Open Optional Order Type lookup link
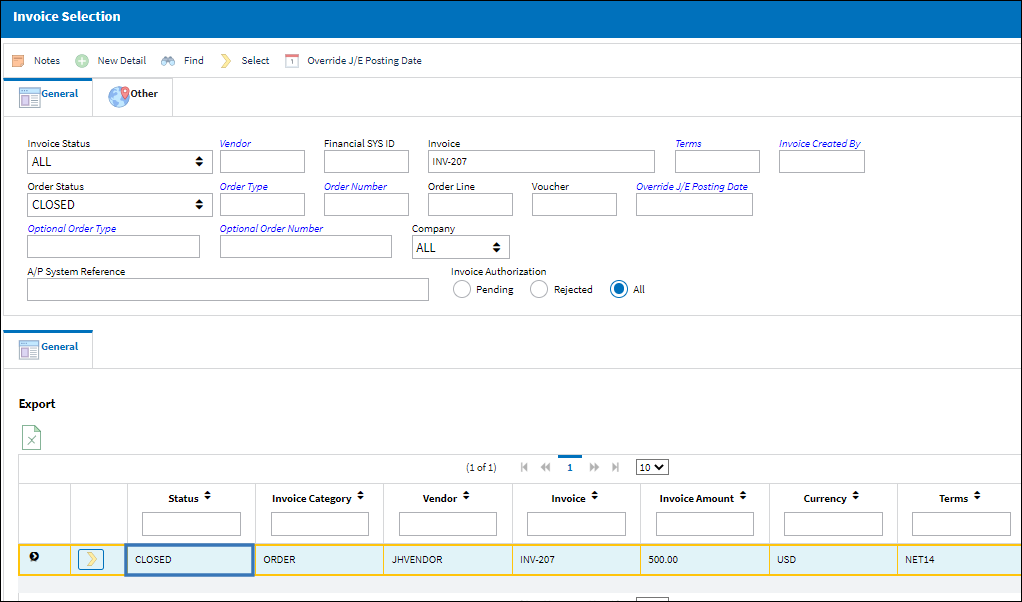Screen dimensions: 1022x602 [x=72, y=229]
